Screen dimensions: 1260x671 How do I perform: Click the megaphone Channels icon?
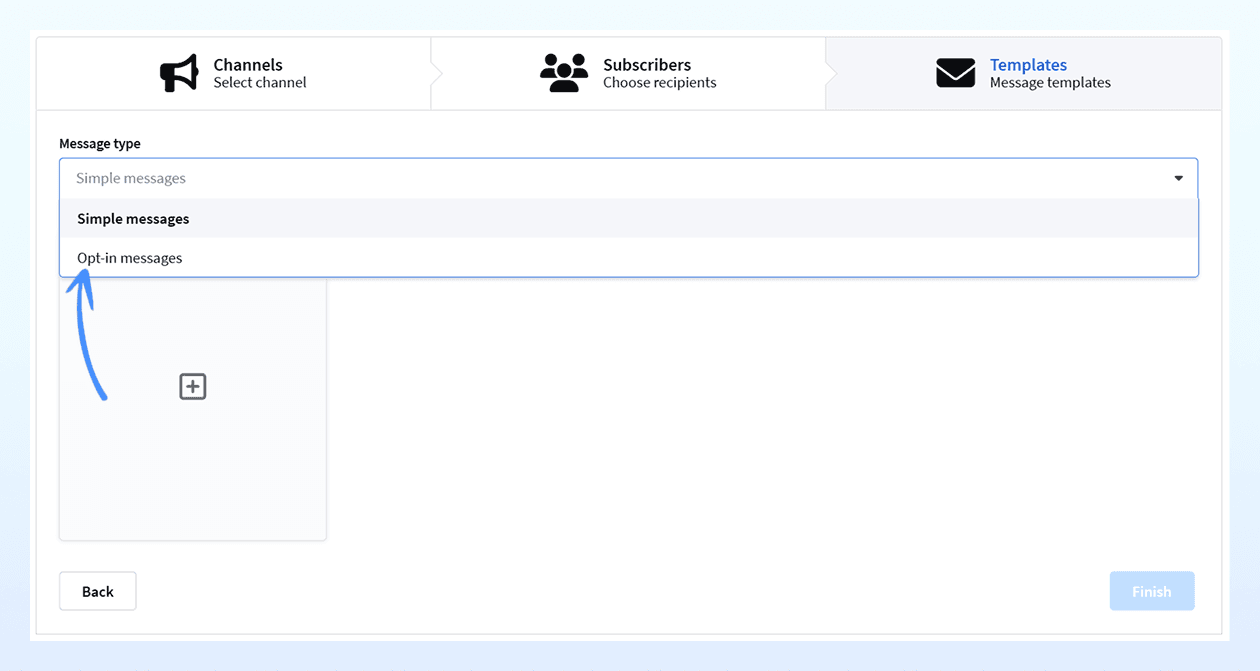[180, 73]
